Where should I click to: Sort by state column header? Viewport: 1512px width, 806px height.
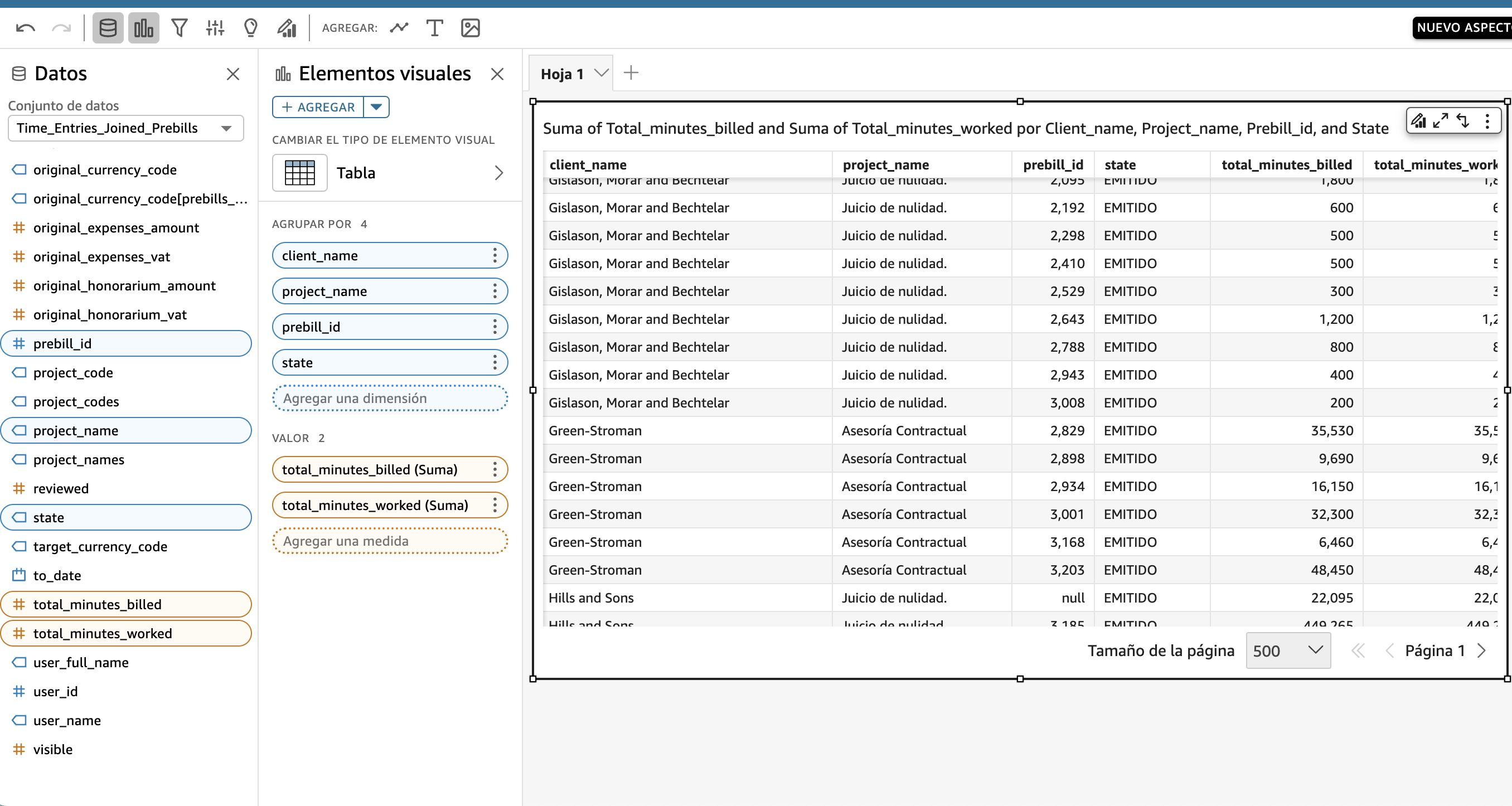pos(1120,165)
